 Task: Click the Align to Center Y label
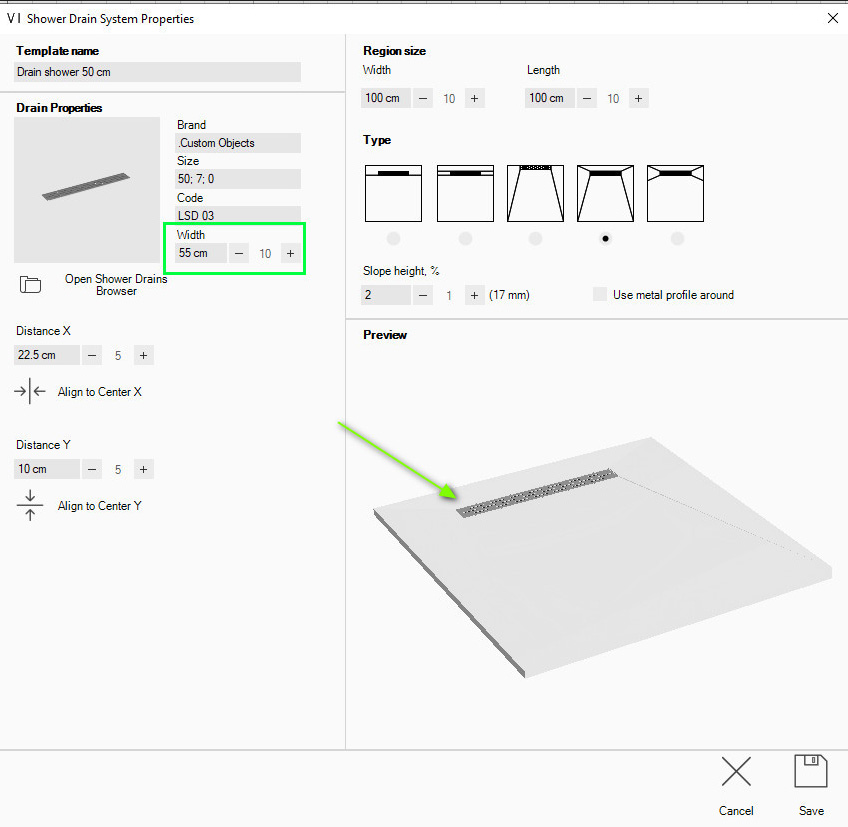tap(100, 506)
